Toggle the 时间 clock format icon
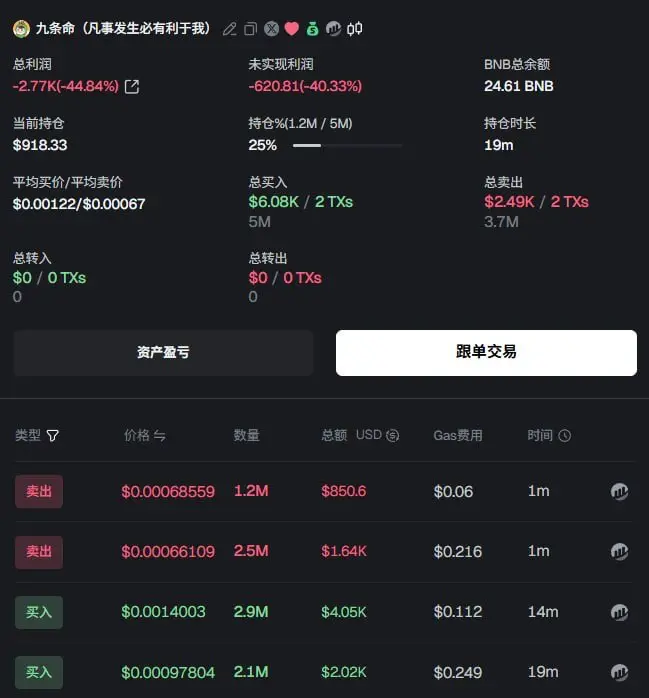The height and width of the screenshot is (698, 649). coord(564,435)
